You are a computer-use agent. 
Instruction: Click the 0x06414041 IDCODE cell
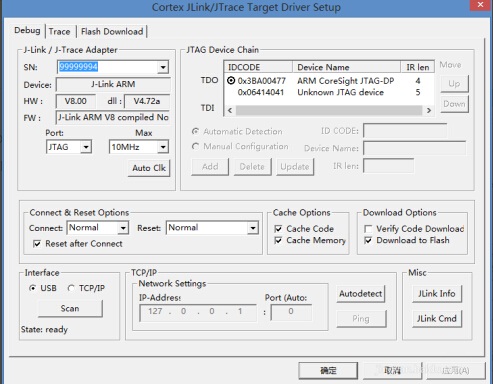(261, 92)
